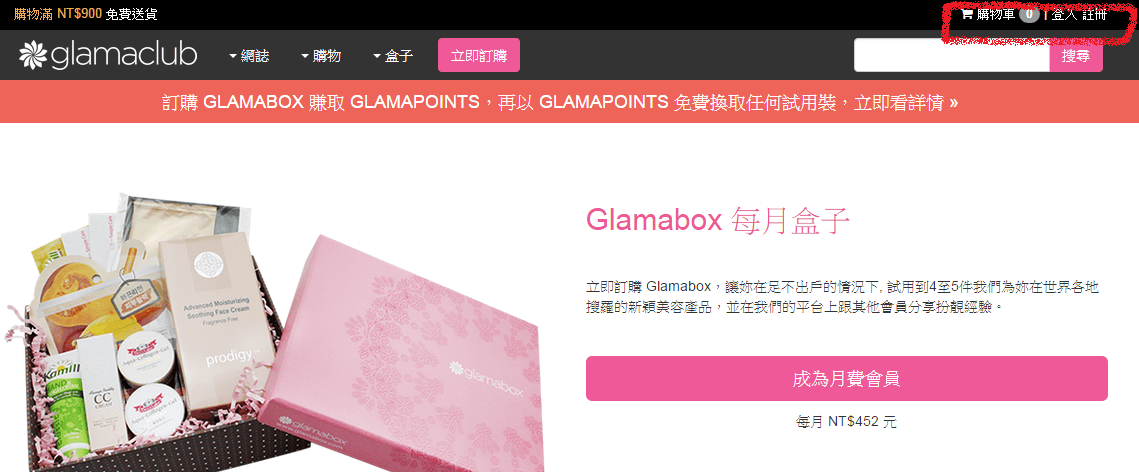This screenshot has height=472, width=1139.
Task: Click the free shipping NT$900 notice
Action: pyautogui.click(x=85, y=14)
